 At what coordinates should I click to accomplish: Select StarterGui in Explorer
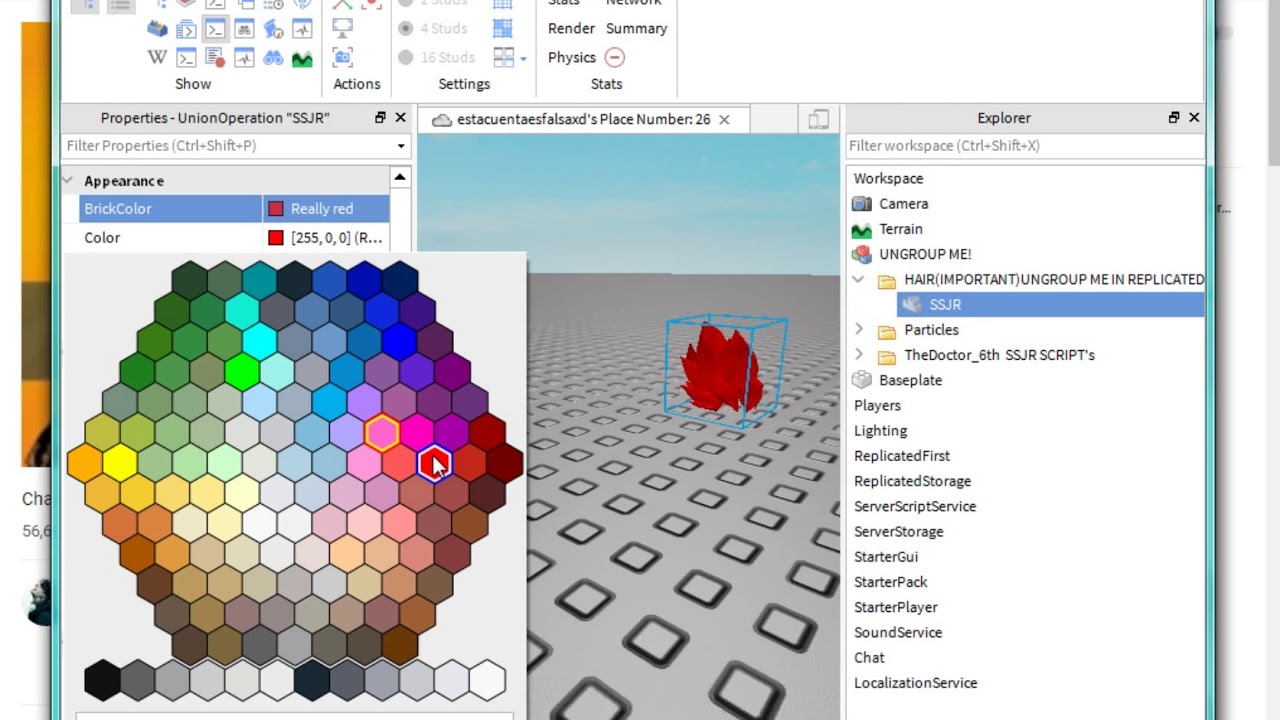[886, 556]
